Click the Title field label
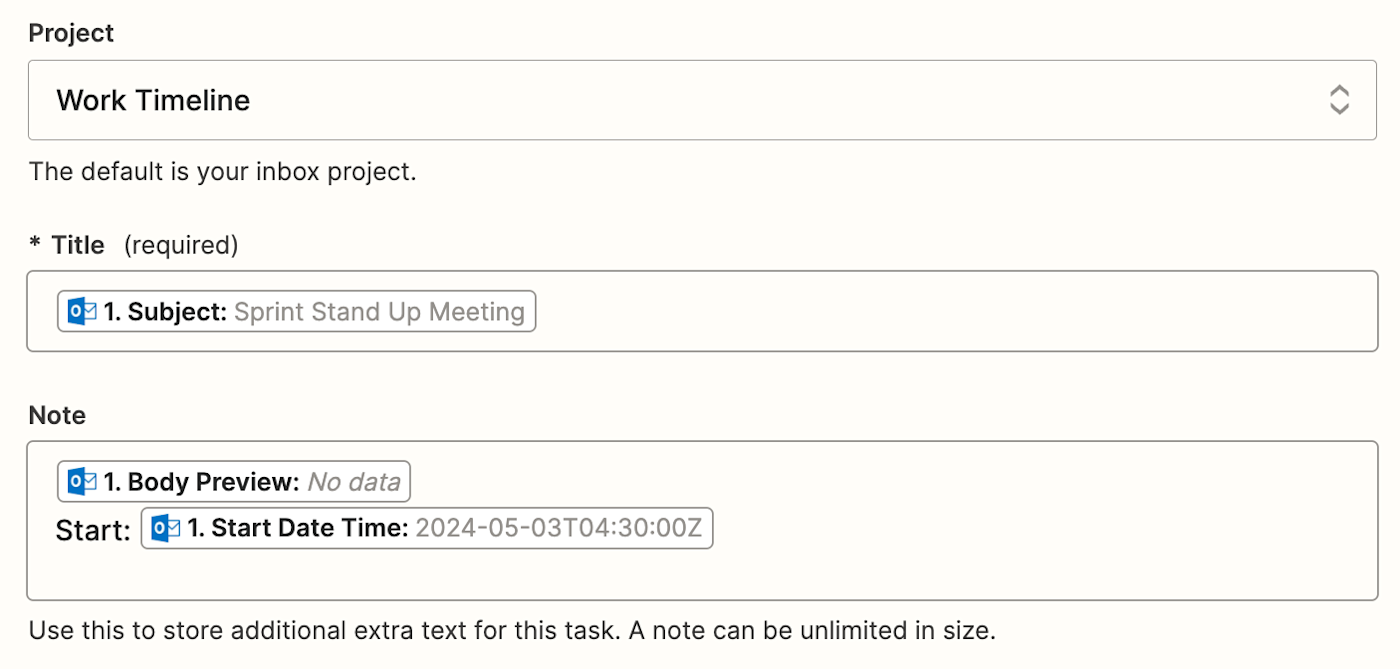 click(78, 245)
